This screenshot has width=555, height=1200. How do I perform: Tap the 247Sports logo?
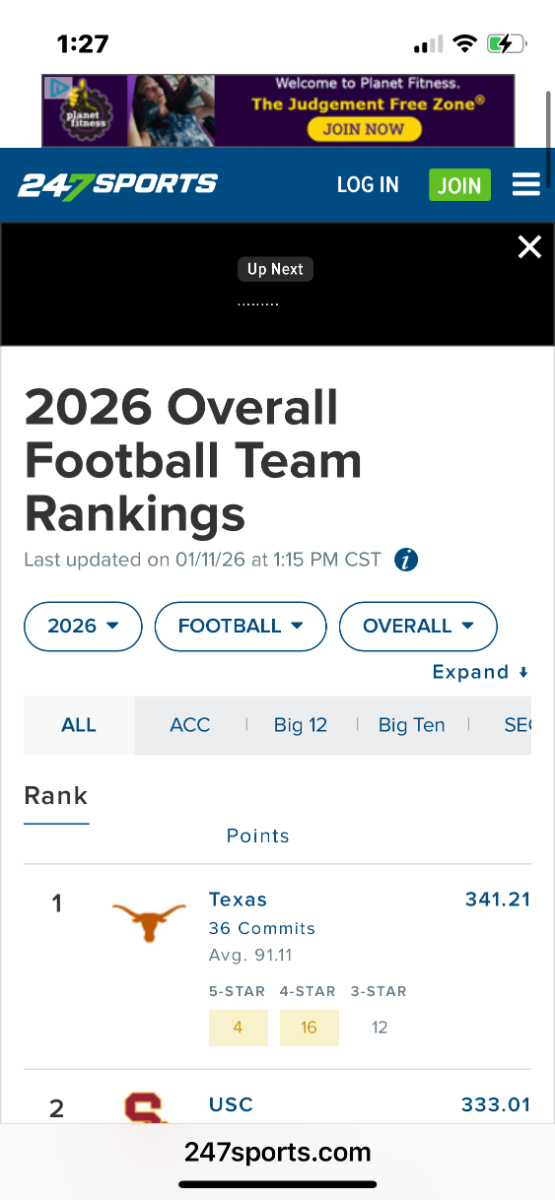[117, 184]
